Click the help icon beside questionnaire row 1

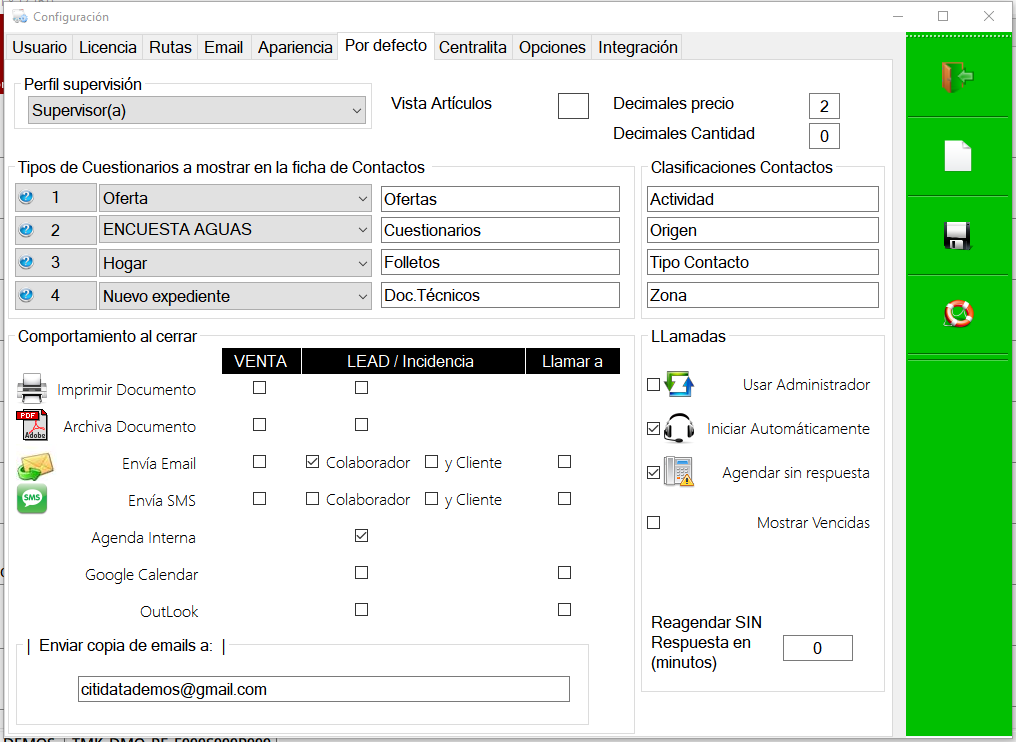(27, 197)
